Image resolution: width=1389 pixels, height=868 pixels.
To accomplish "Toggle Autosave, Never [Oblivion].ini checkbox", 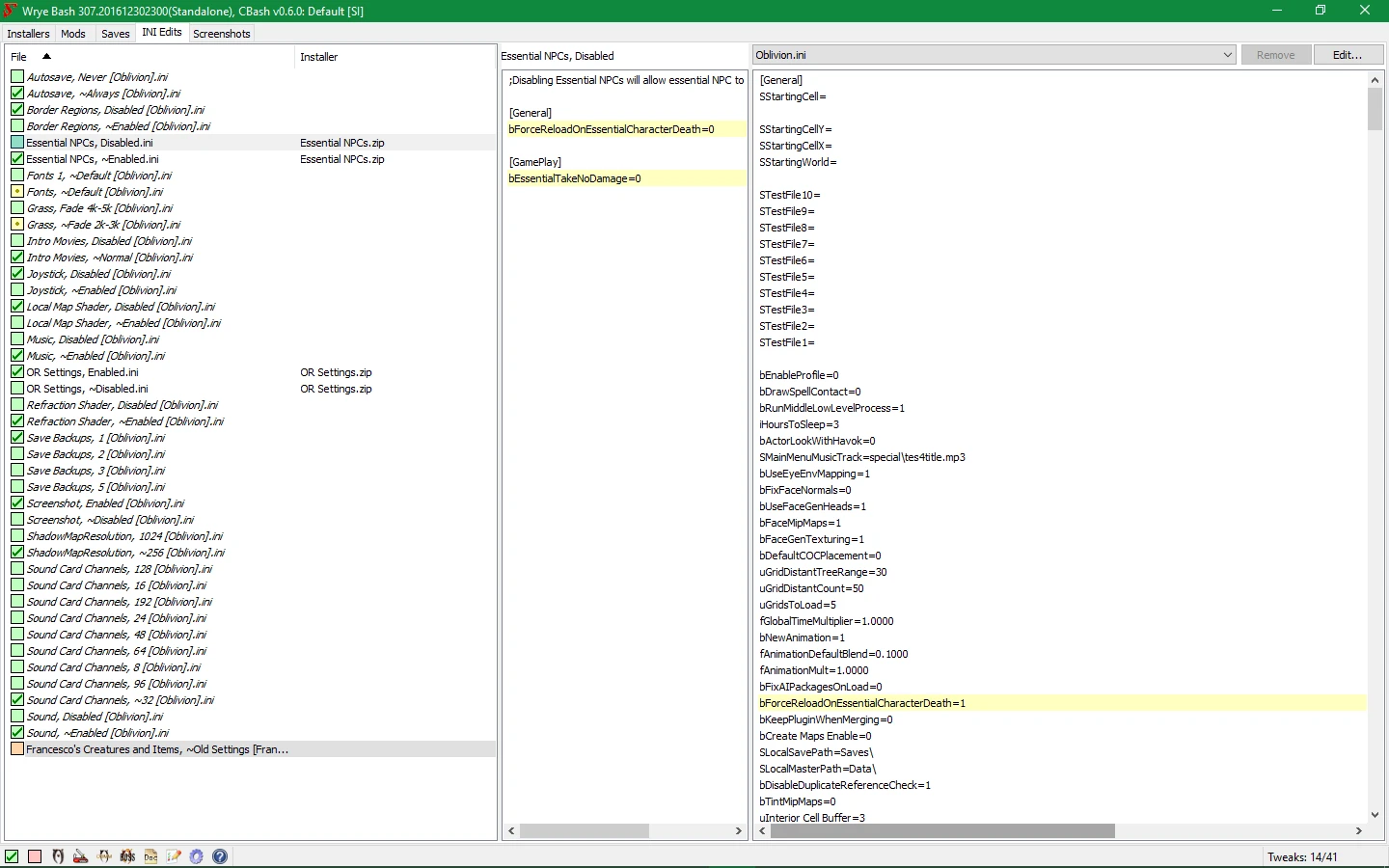I will pos(17,77).
